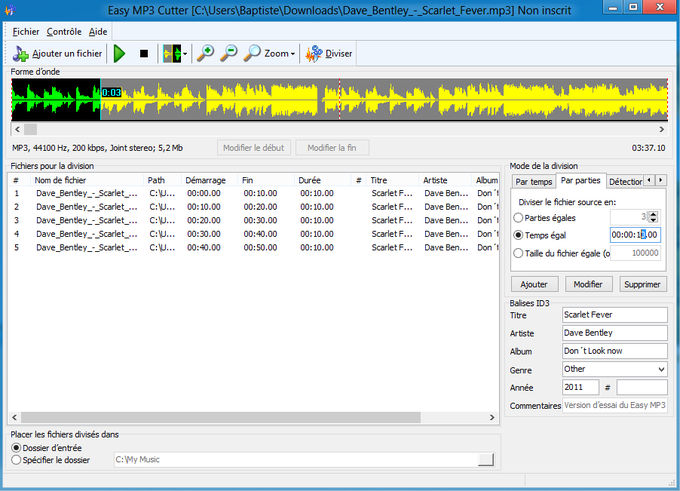Switch to the Détection tab
Screen dimensions: 680x491
click(x=625, y=182)
